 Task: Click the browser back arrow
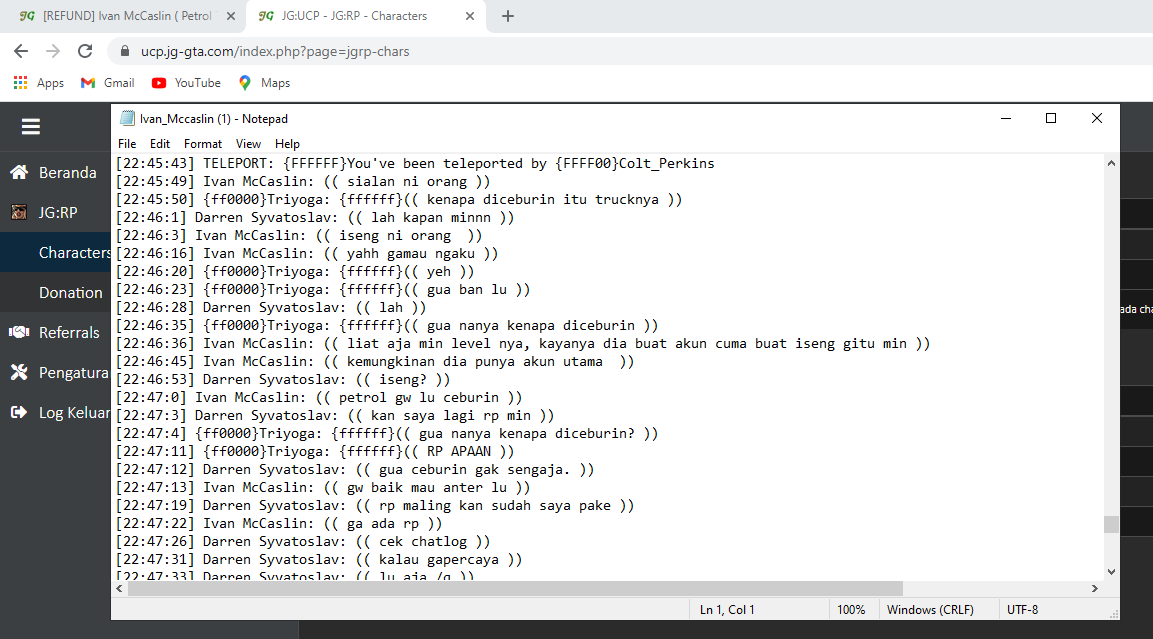(21, 51)
